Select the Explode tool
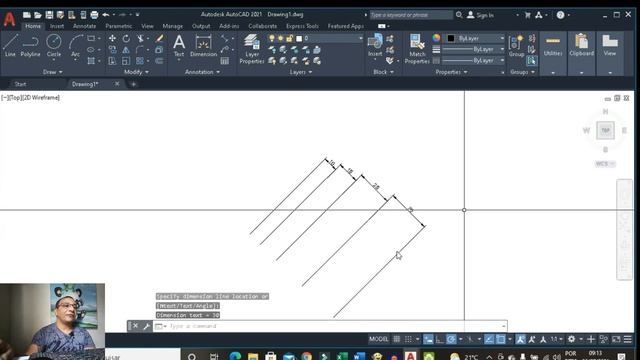The height and width of the screenshot is (360, 640). tap(159, 50)
